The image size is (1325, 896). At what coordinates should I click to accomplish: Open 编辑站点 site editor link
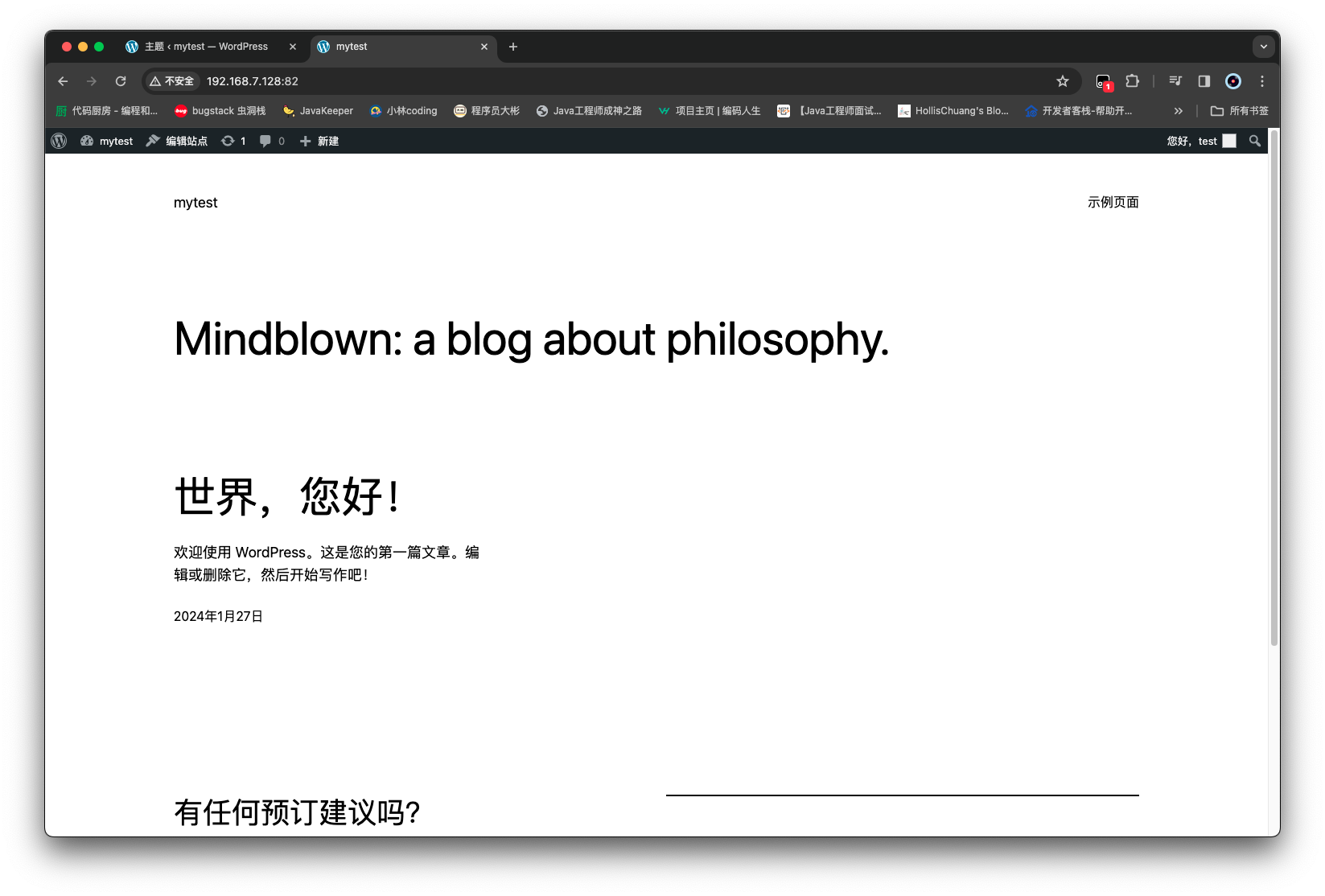coord(177,141)
